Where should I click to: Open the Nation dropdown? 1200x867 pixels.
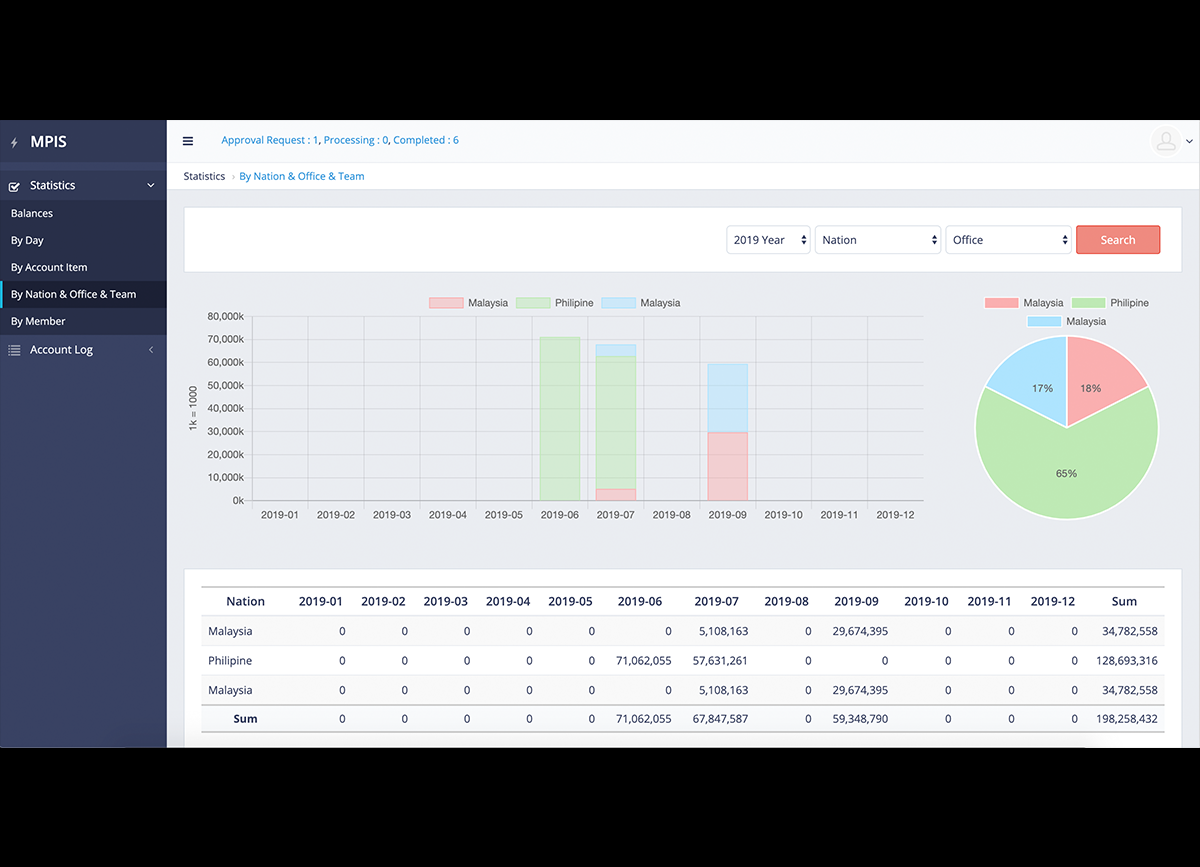tap(878, 240)
